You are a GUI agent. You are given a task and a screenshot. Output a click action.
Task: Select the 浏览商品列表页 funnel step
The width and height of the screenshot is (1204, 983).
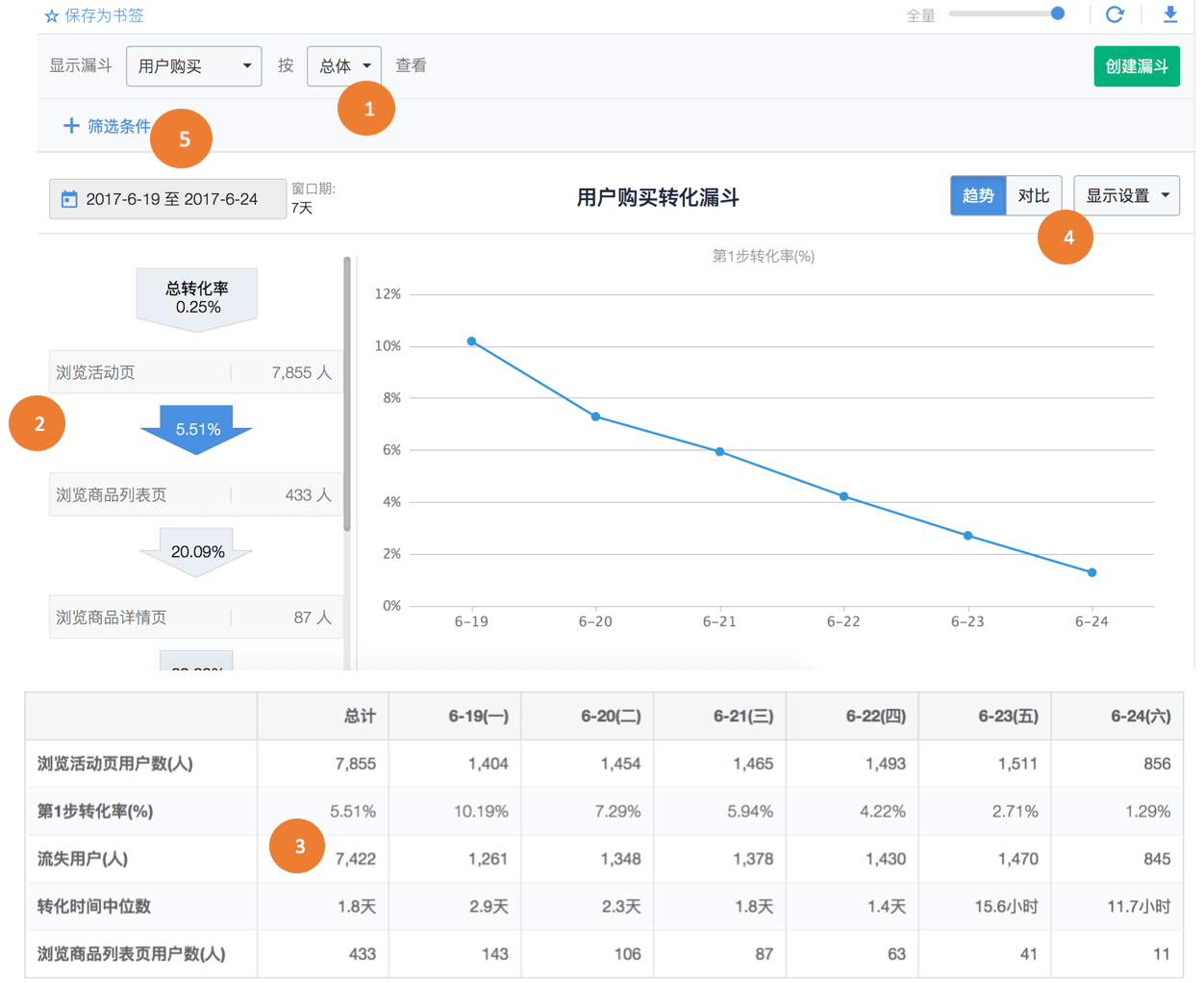196,494
